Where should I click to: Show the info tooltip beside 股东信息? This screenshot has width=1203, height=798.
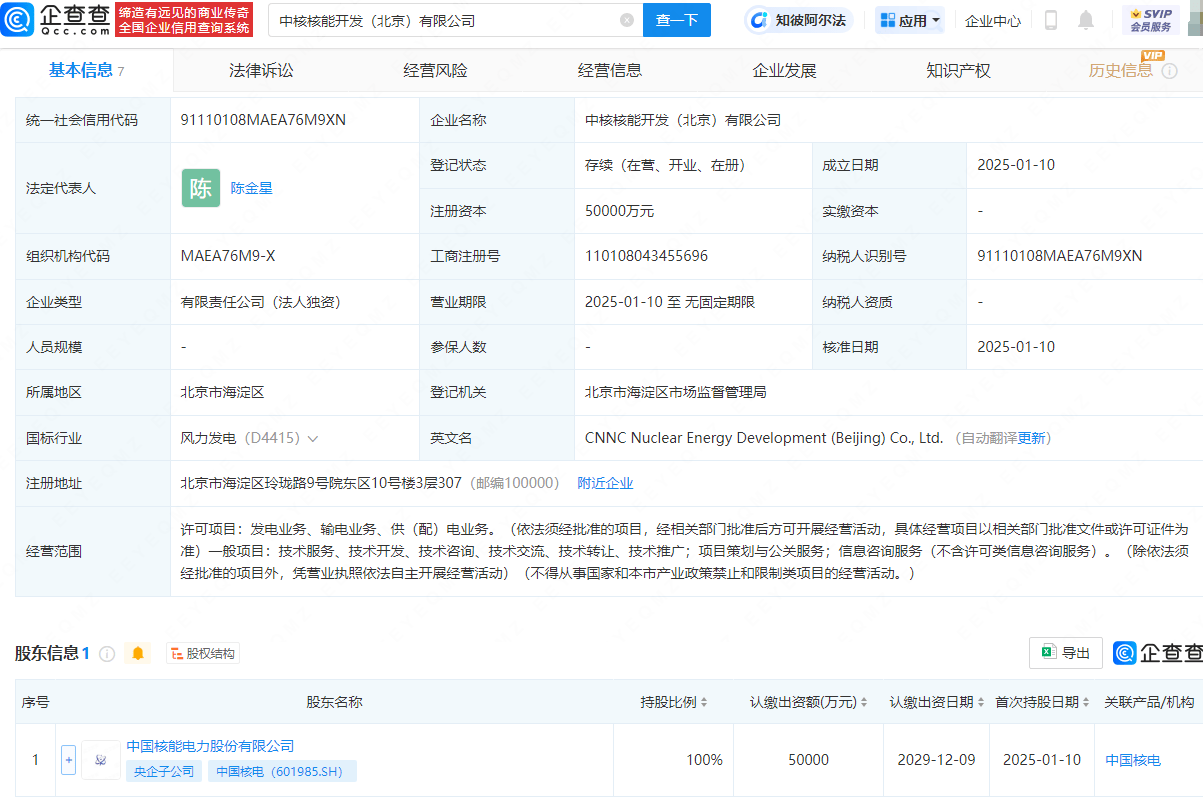point(107,654)
